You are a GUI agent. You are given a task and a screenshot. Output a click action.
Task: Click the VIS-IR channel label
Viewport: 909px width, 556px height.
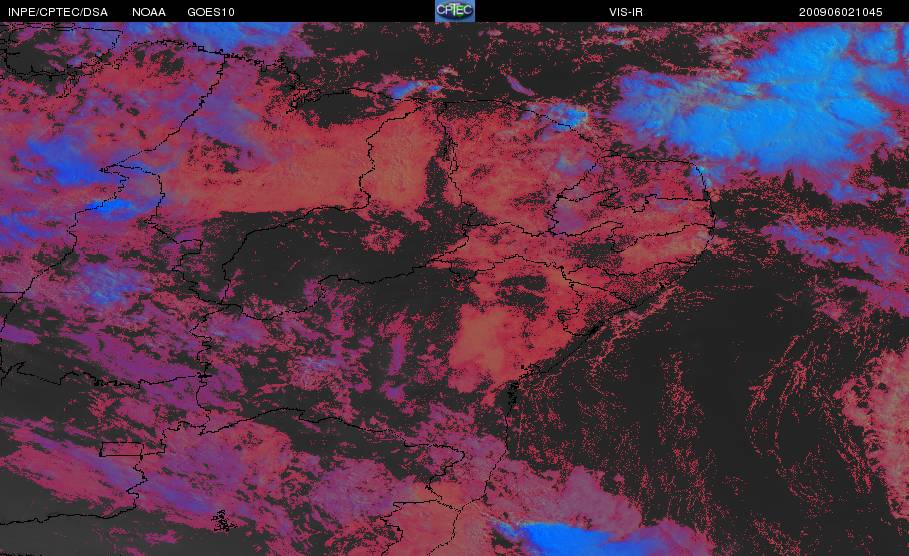pyautogui.click(x=626, y=12)
